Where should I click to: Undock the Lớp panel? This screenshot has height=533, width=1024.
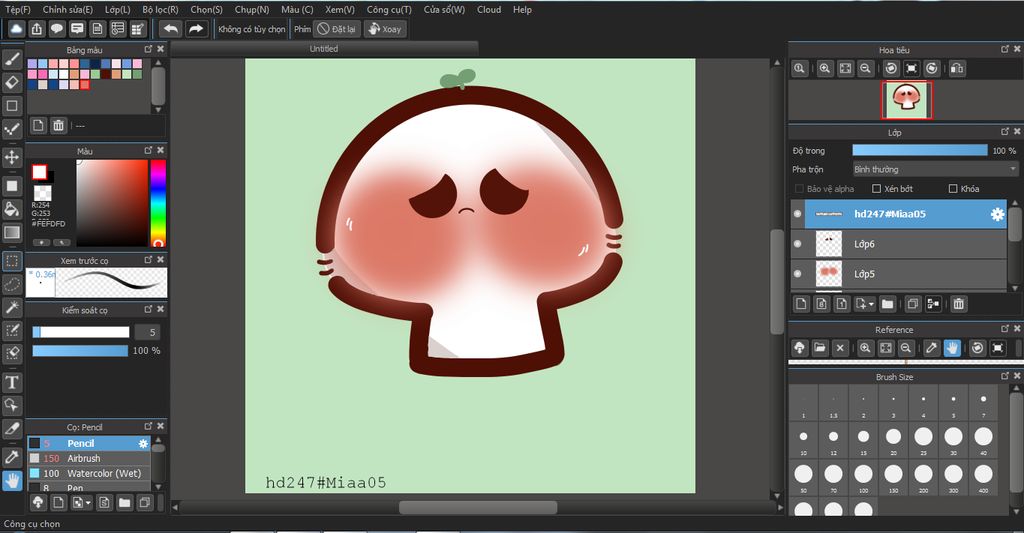coord(1005,132)
